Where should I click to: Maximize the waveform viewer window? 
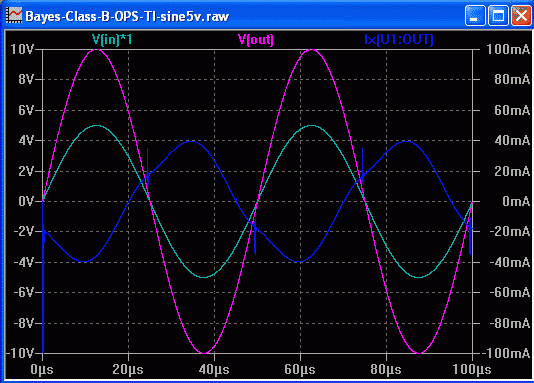pos(499,16)
